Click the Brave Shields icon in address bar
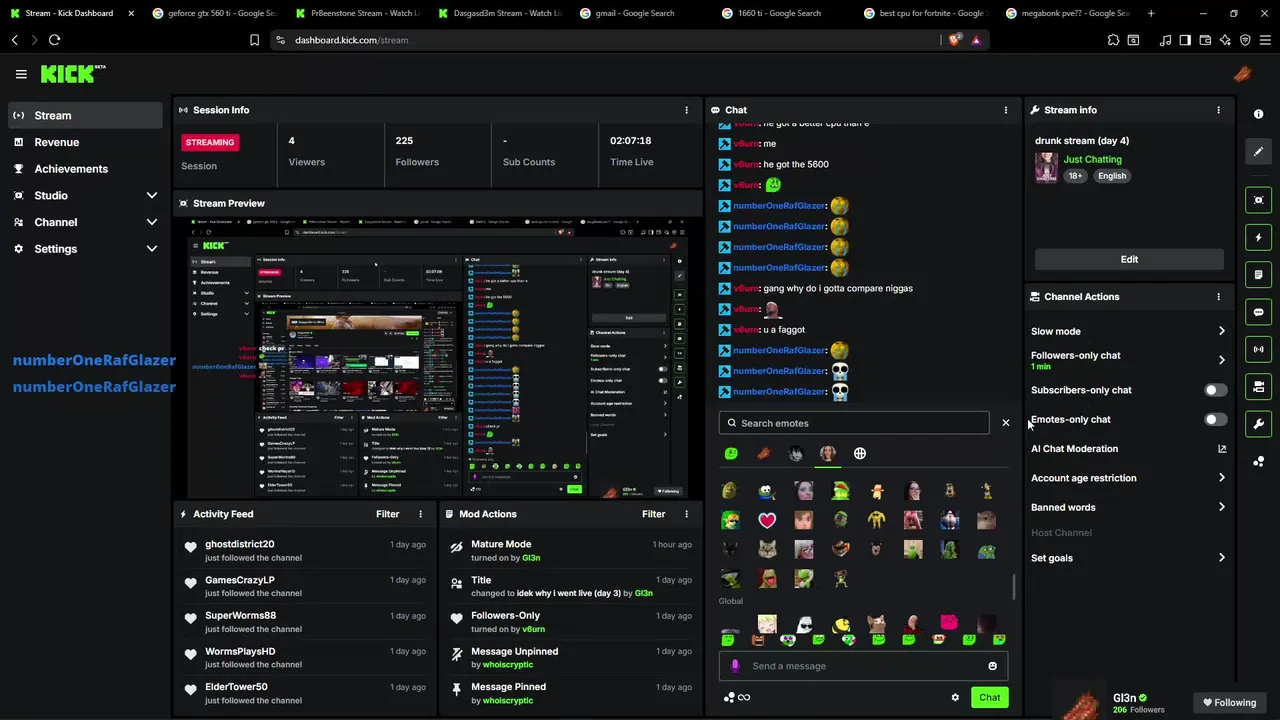 tap(955, 40)
